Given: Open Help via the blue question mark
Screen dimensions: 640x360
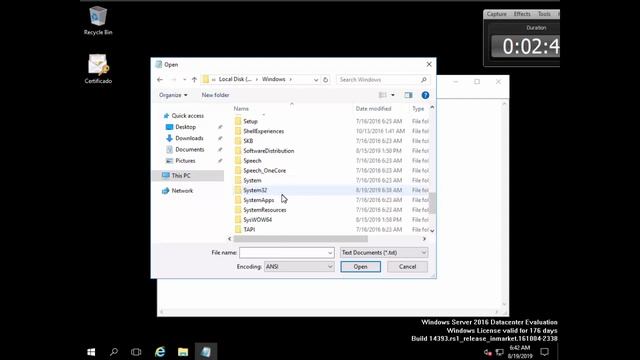Looking at the screenshot, I should [x=425, y=95].
